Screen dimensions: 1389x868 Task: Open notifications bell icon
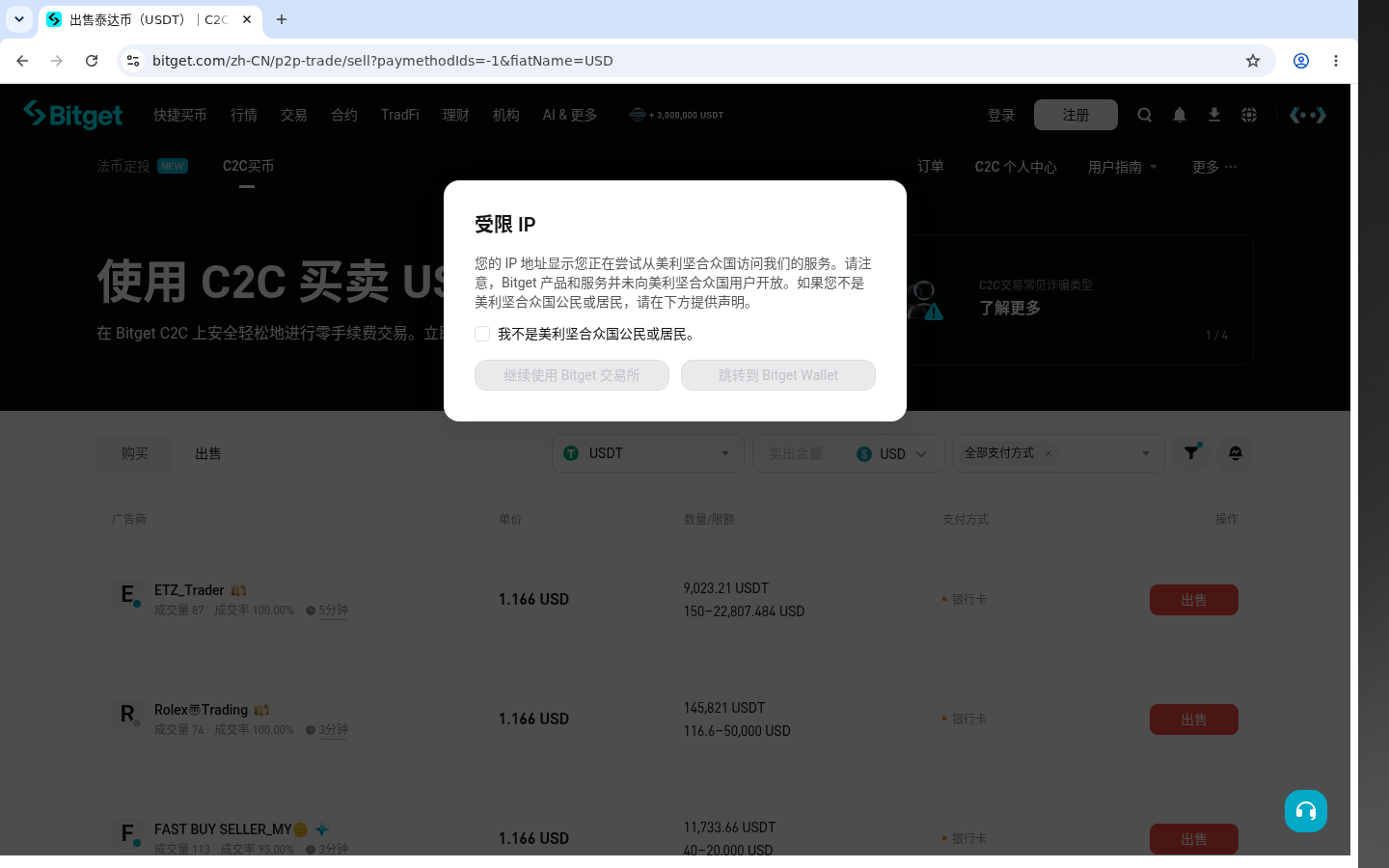point(1180,115)
